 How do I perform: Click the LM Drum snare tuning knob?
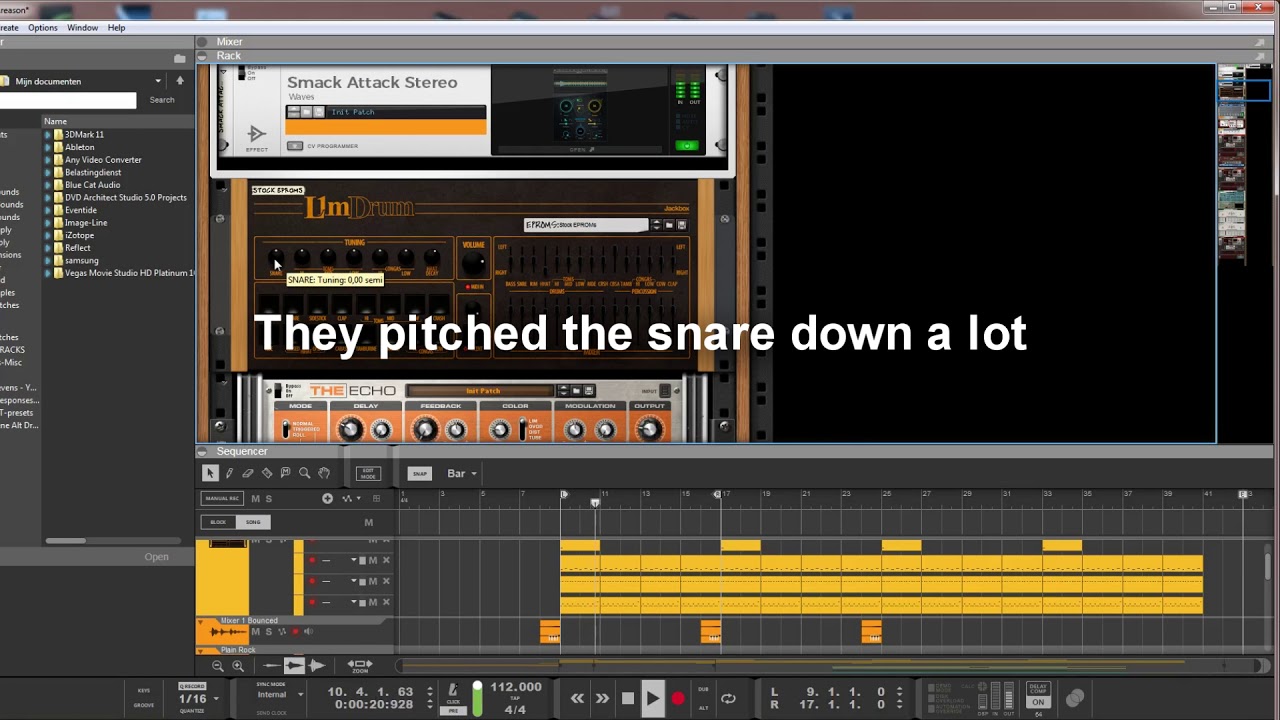tap(276, 258)
